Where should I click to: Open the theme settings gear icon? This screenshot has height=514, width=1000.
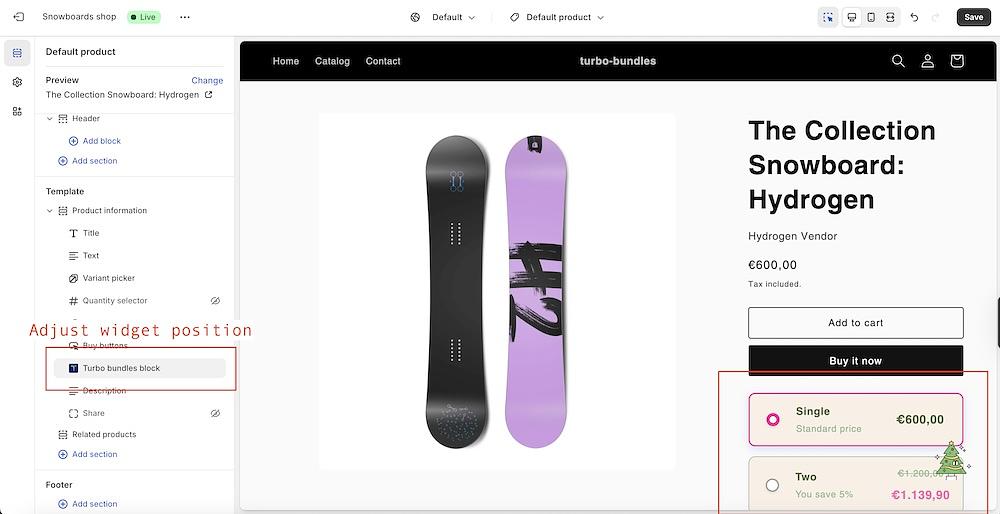(x=17, y=82)
